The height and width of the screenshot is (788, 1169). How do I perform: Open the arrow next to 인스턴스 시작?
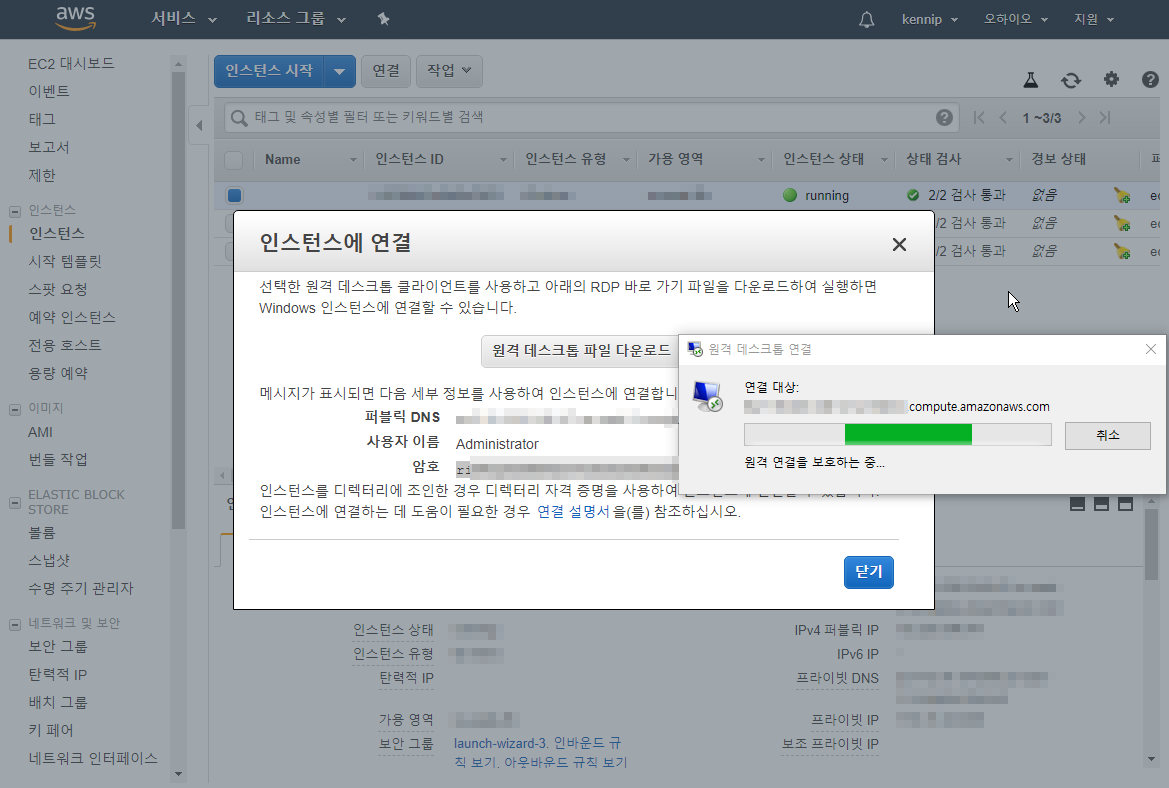[339, 72]
